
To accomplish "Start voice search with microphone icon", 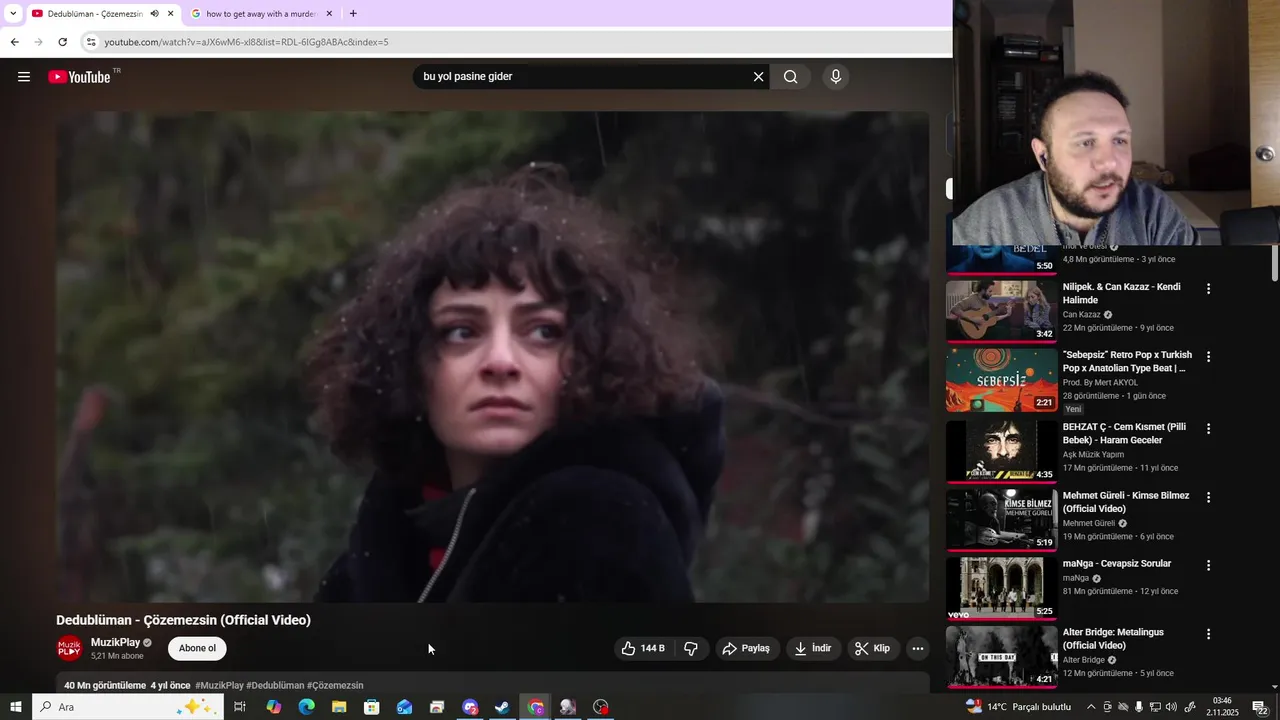I will (836, 77).
